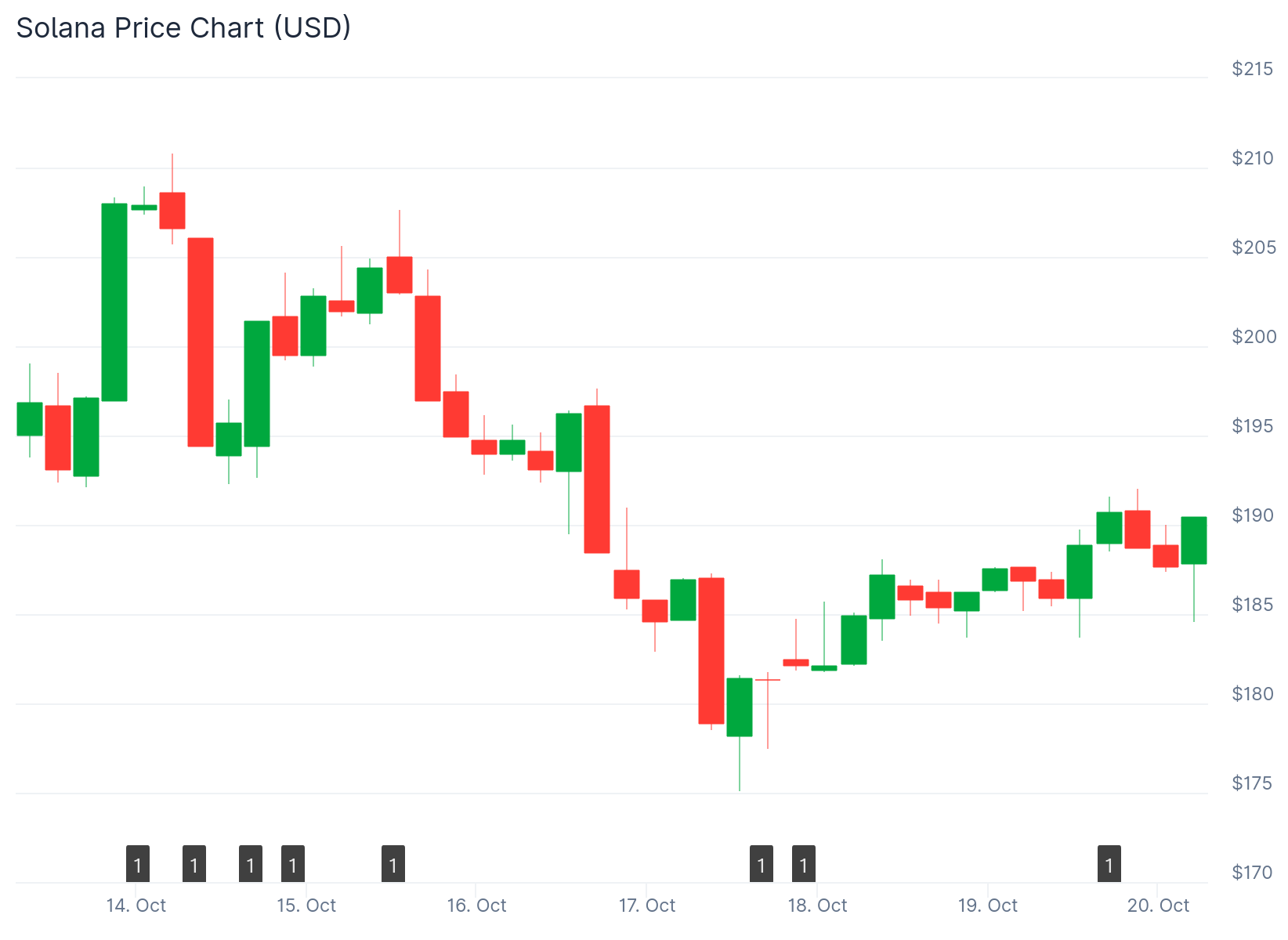Click the large red candle just before 17. Oct
Screen dimensions: 1288x940
597,479
